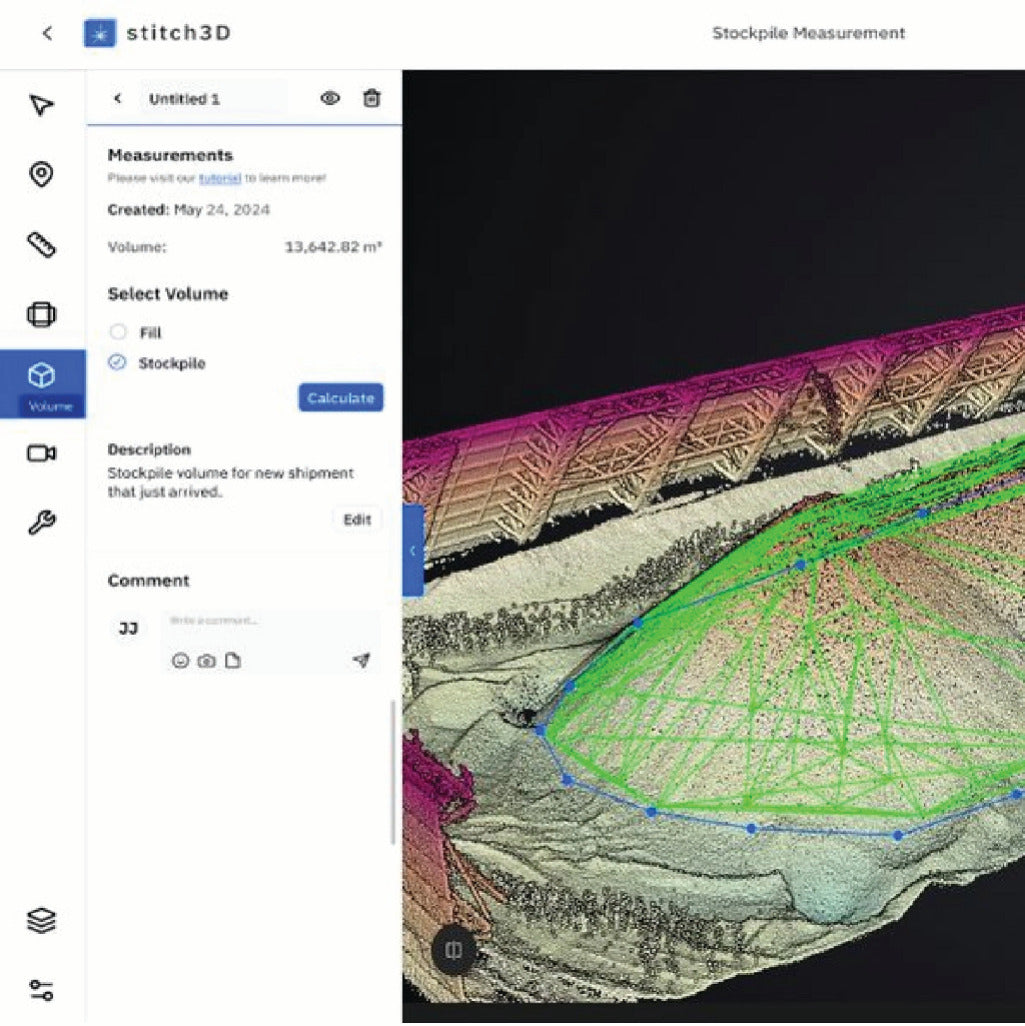Open the sliders settings icon
This screenshot has width=1025, height=1026.
41,991
